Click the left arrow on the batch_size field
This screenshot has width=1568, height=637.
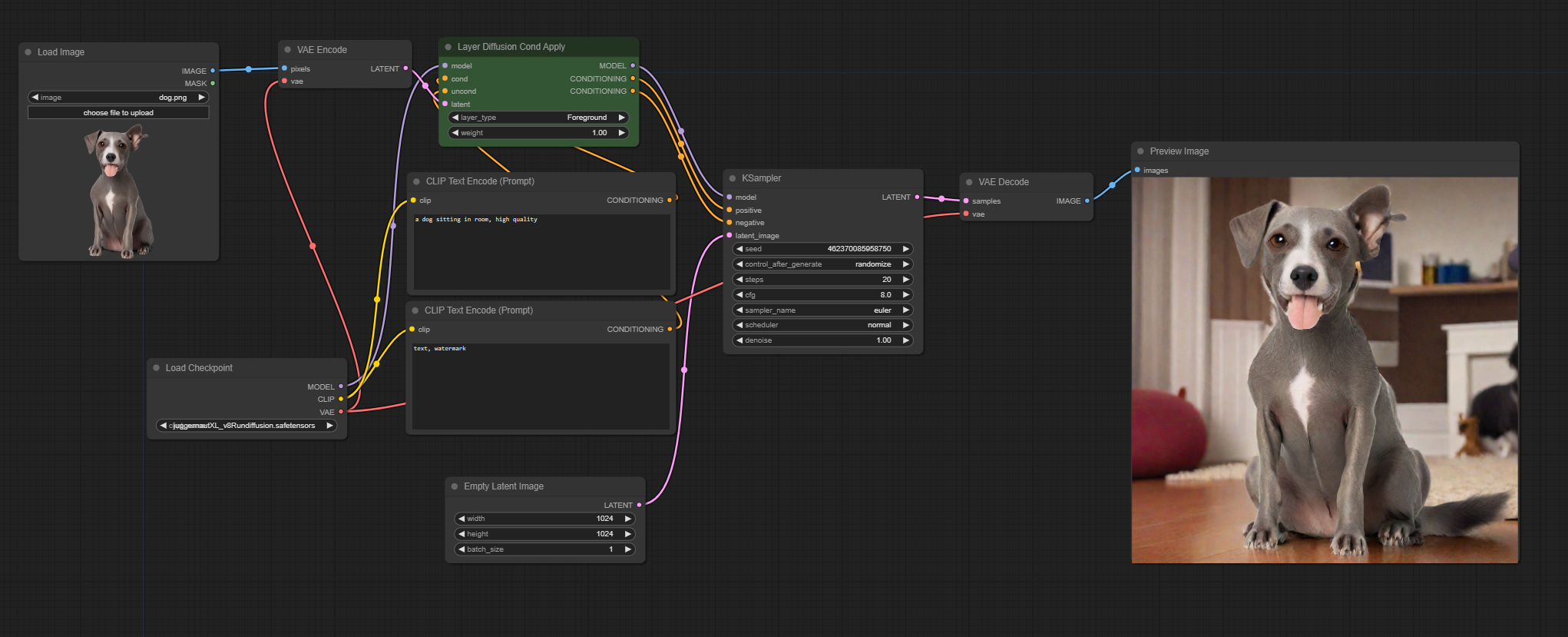click(461, 549)
